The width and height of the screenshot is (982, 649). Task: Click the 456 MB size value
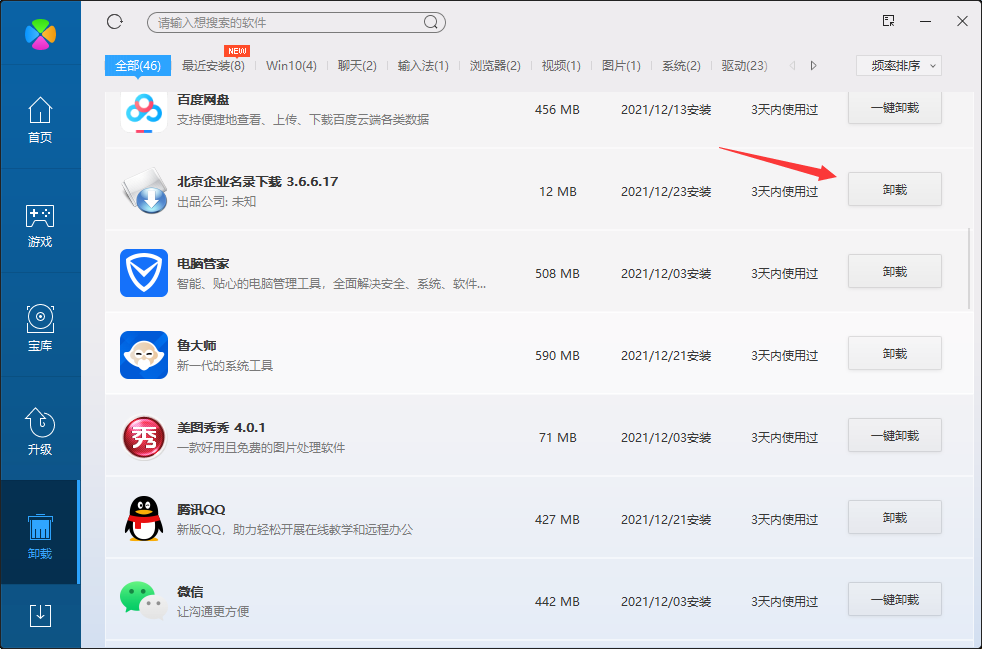(x=557, y=110)
